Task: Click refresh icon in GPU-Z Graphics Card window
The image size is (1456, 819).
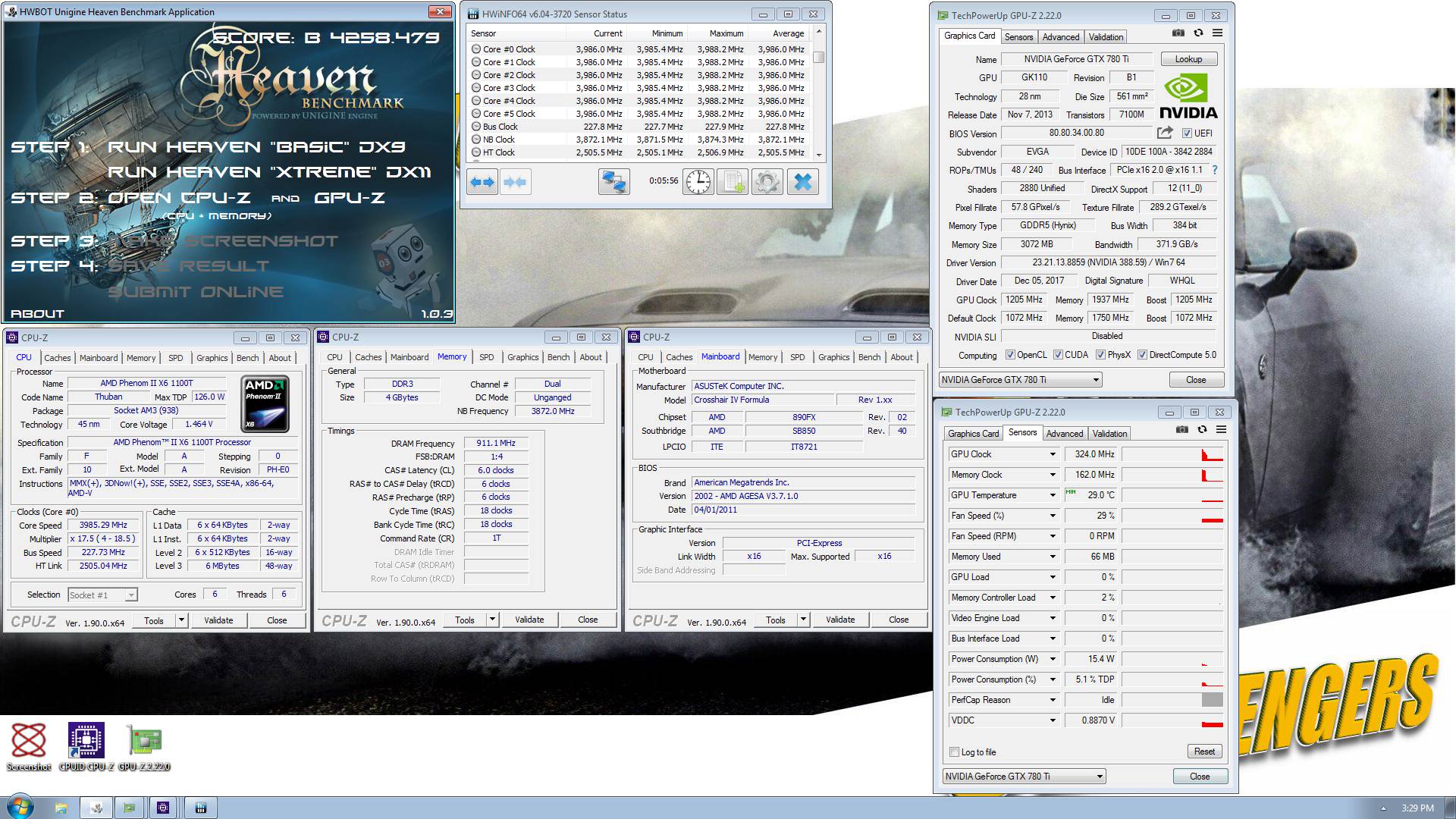Action: click(x=1198, y=33)
